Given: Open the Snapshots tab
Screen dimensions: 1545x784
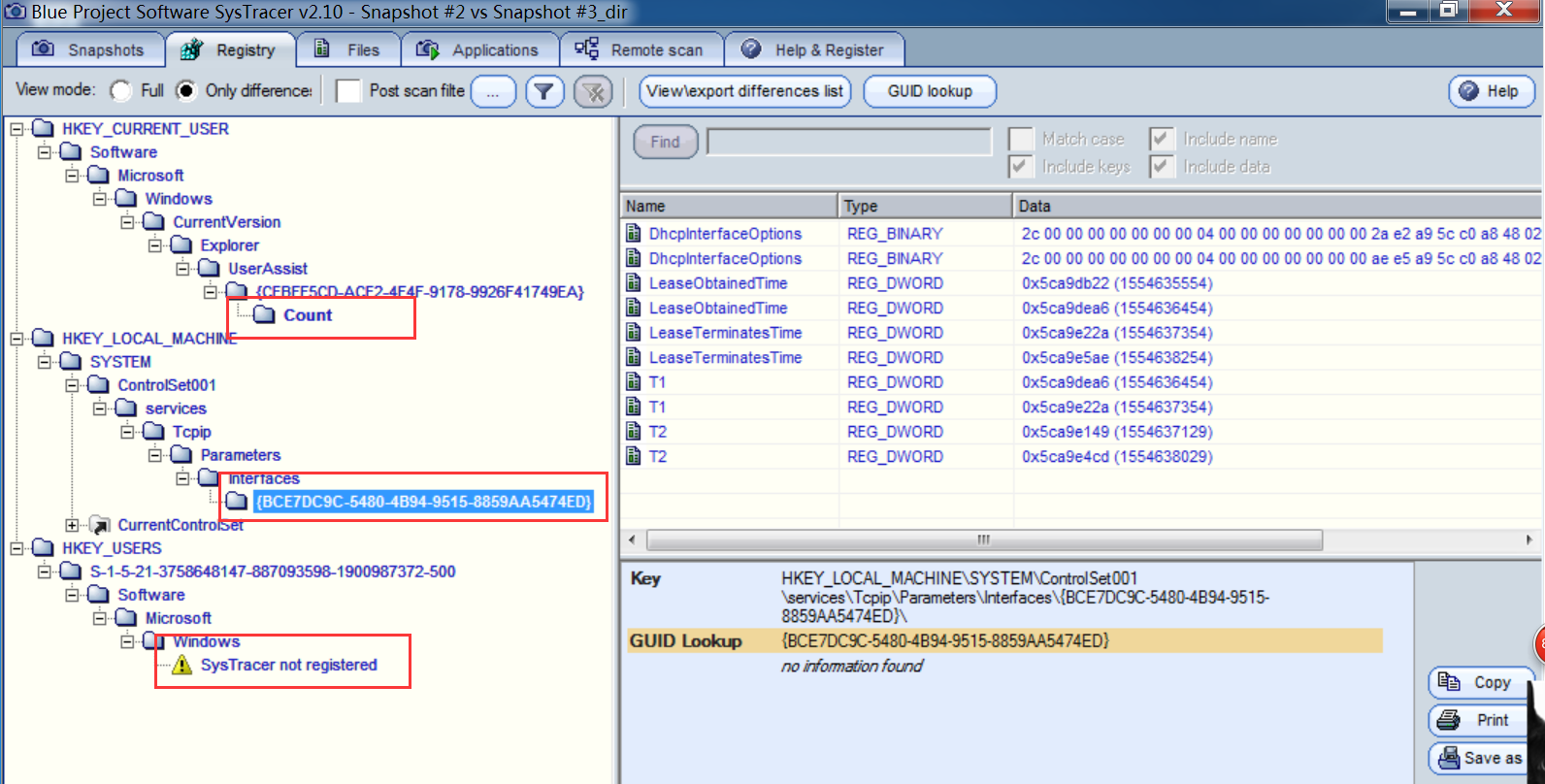Looking at the screenshot, I should pyautogui.click(x=89, y=49).
